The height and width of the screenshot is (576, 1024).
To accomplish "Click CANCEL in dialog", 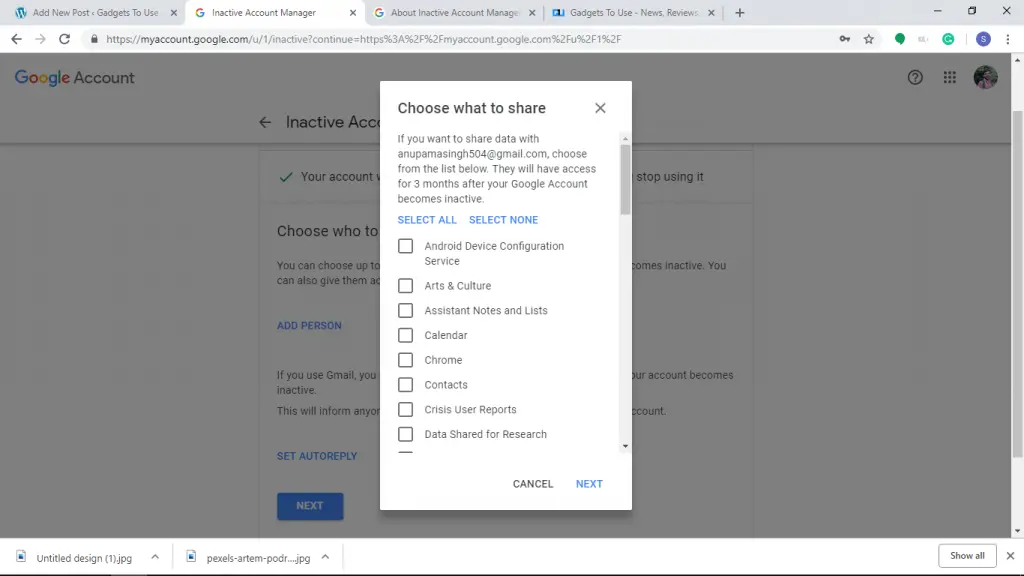I will click(x=533, y=484).
